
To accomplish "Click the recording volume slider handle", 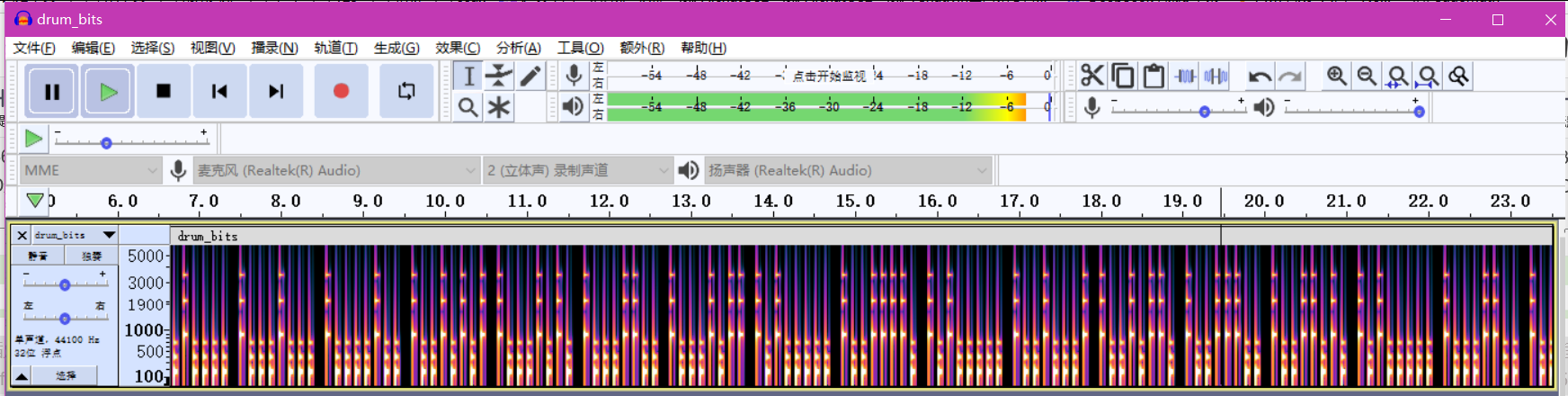I will point(1204,112).
